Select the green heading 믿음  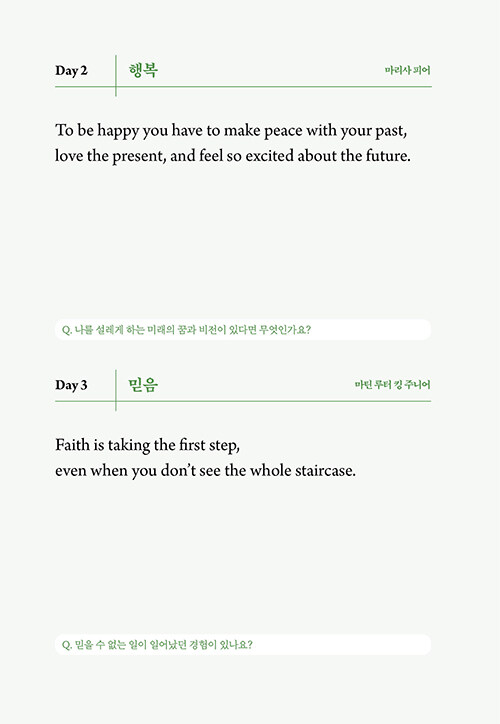click(143, 385)
